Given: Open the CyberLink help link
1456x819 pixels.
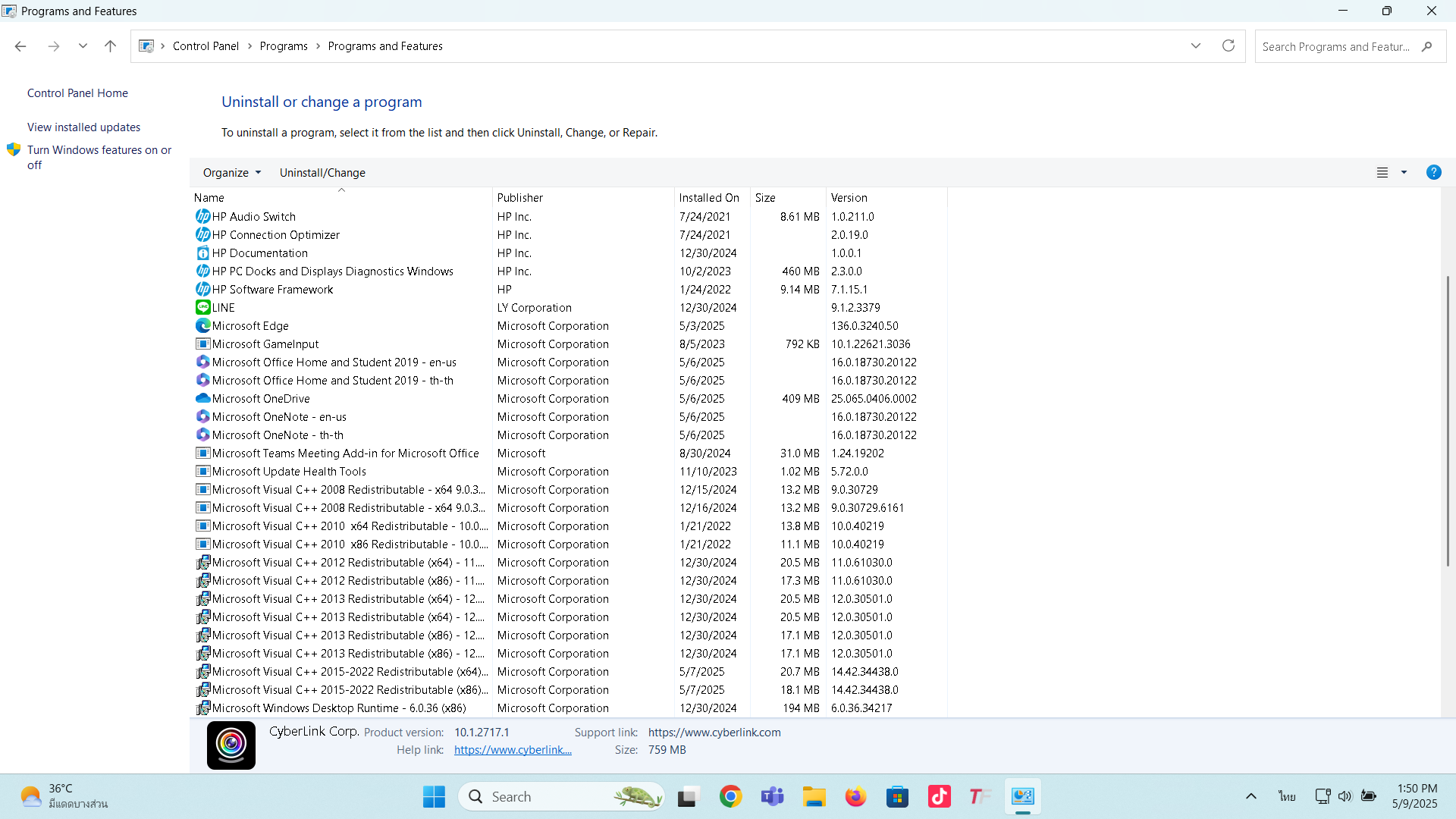Looking at the screenshot, I should point(513,750).
